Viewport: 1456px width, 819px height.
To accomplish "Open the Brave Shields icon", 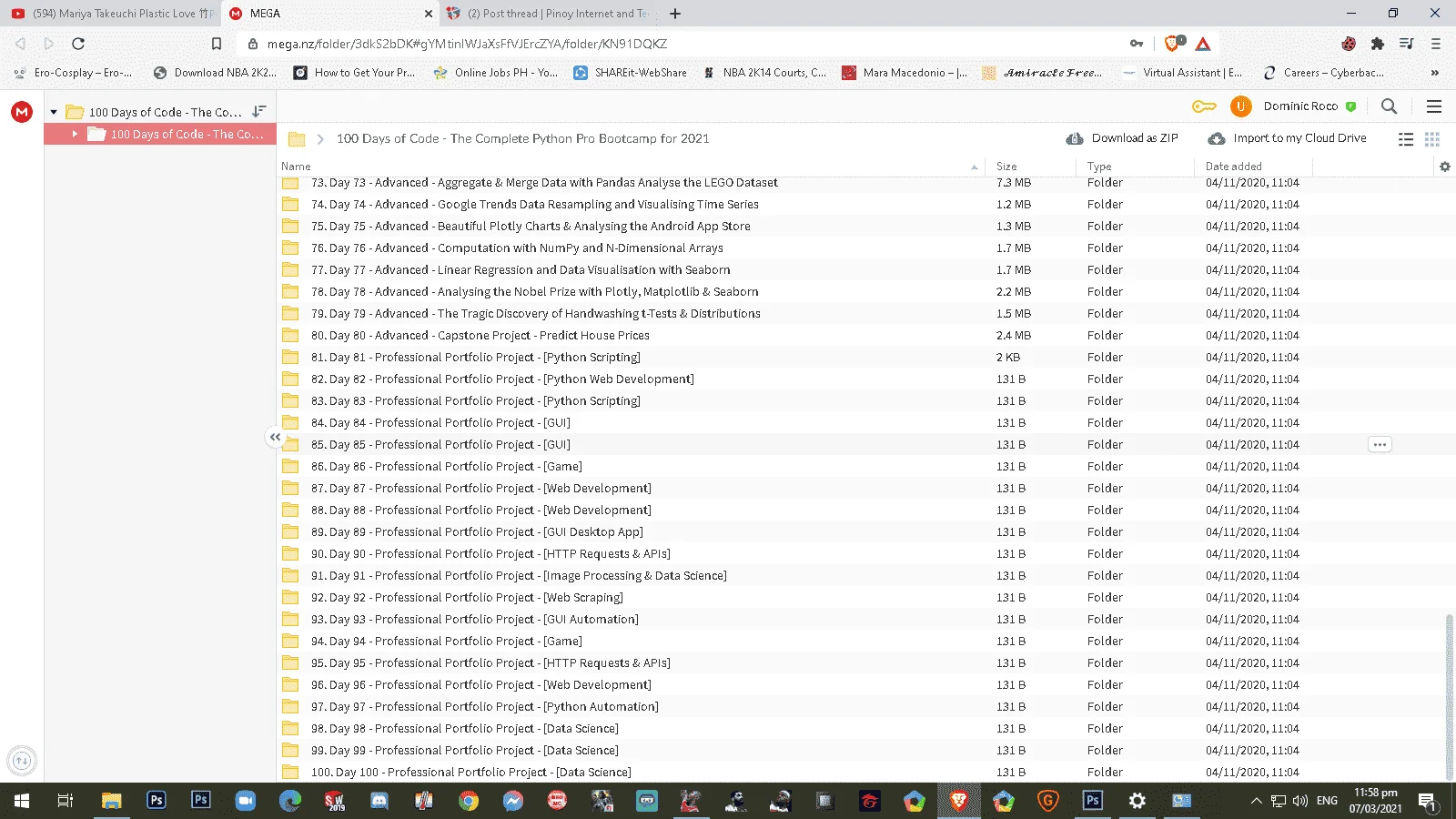I will point(1173,43).
